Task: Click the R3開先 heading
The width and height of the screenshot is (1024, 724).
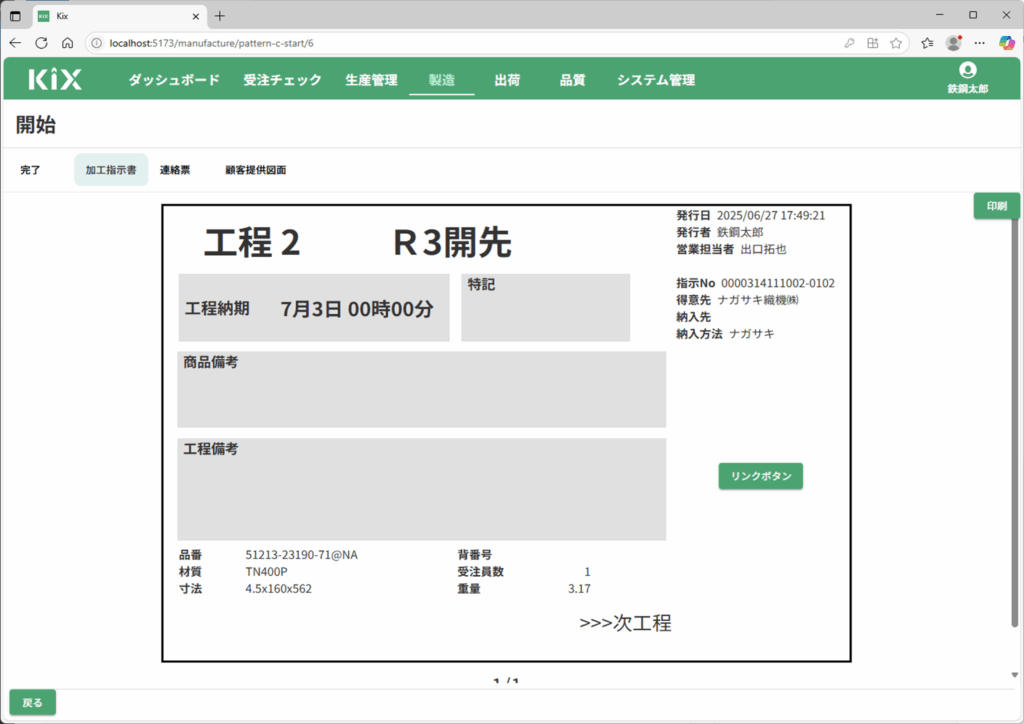Action: pyautogui.click(x=452, y=243)
